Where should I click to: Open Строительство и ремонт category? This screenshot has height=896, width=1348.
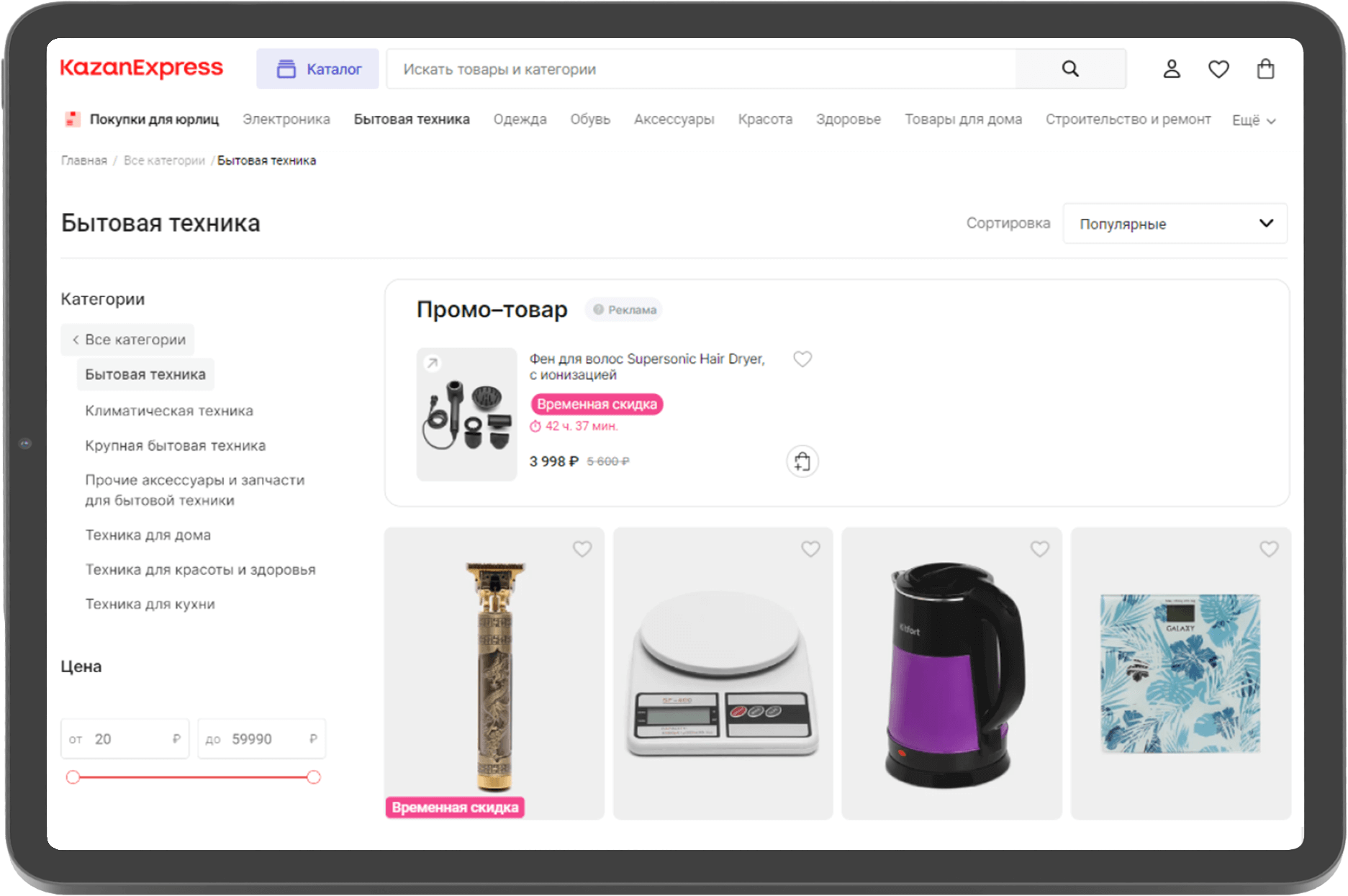click(x=1128, y=119)
